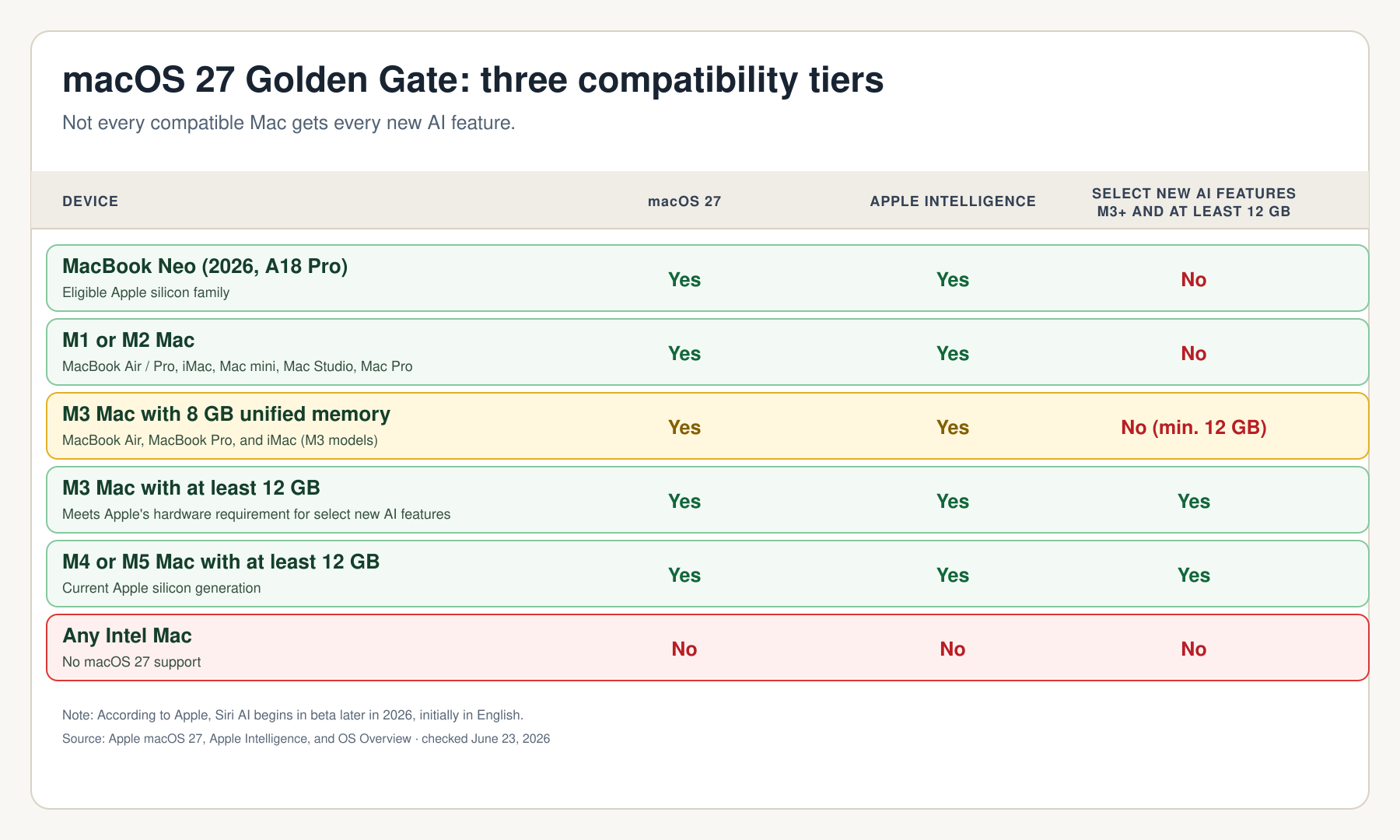Click Apple Intelligence 'Yes' in M3 12 GB row
This screenshot has width=1400, height=840.
(x=953, y=502)
